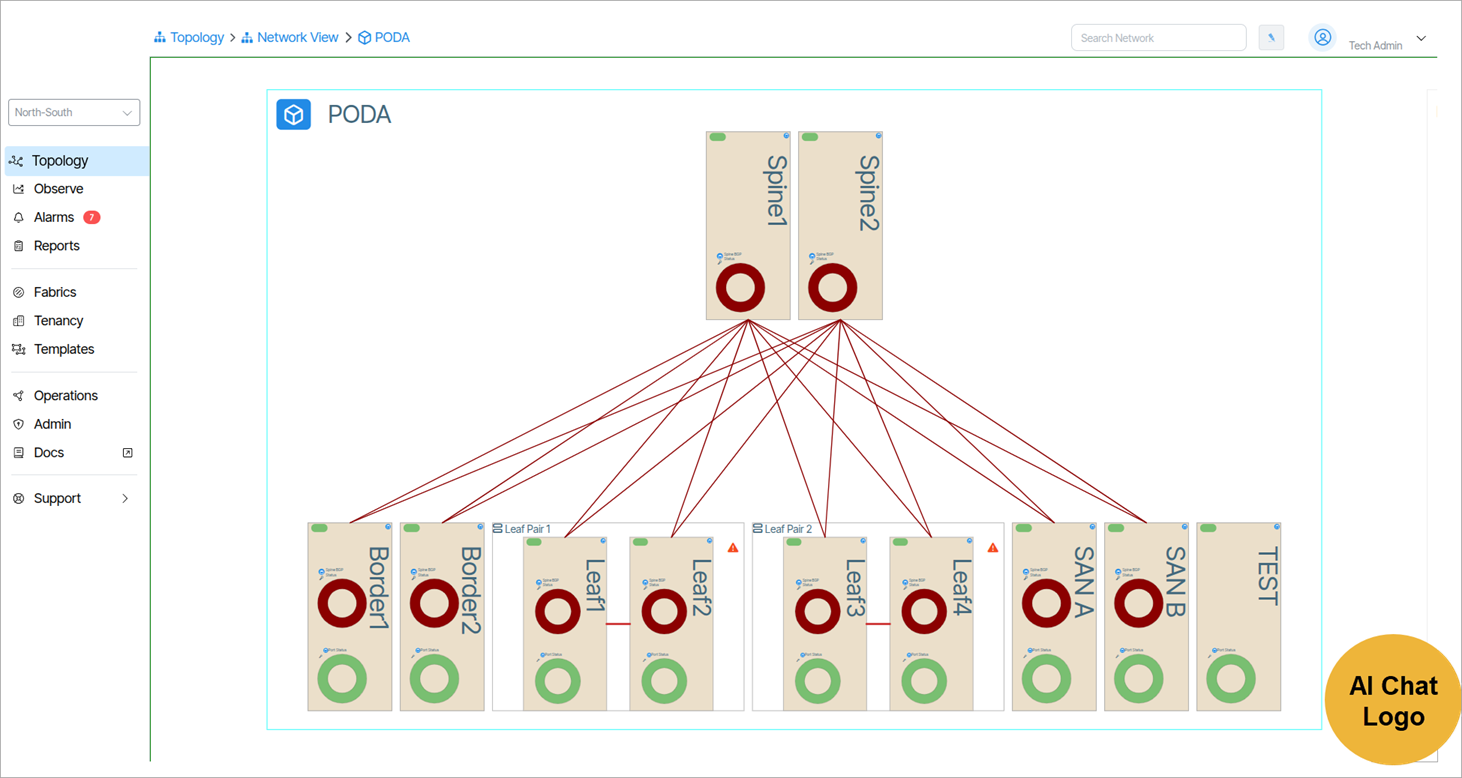Click the TEST node port status ring
Viewport: 1462px width, 778px height.
(x=1230, y=679)
